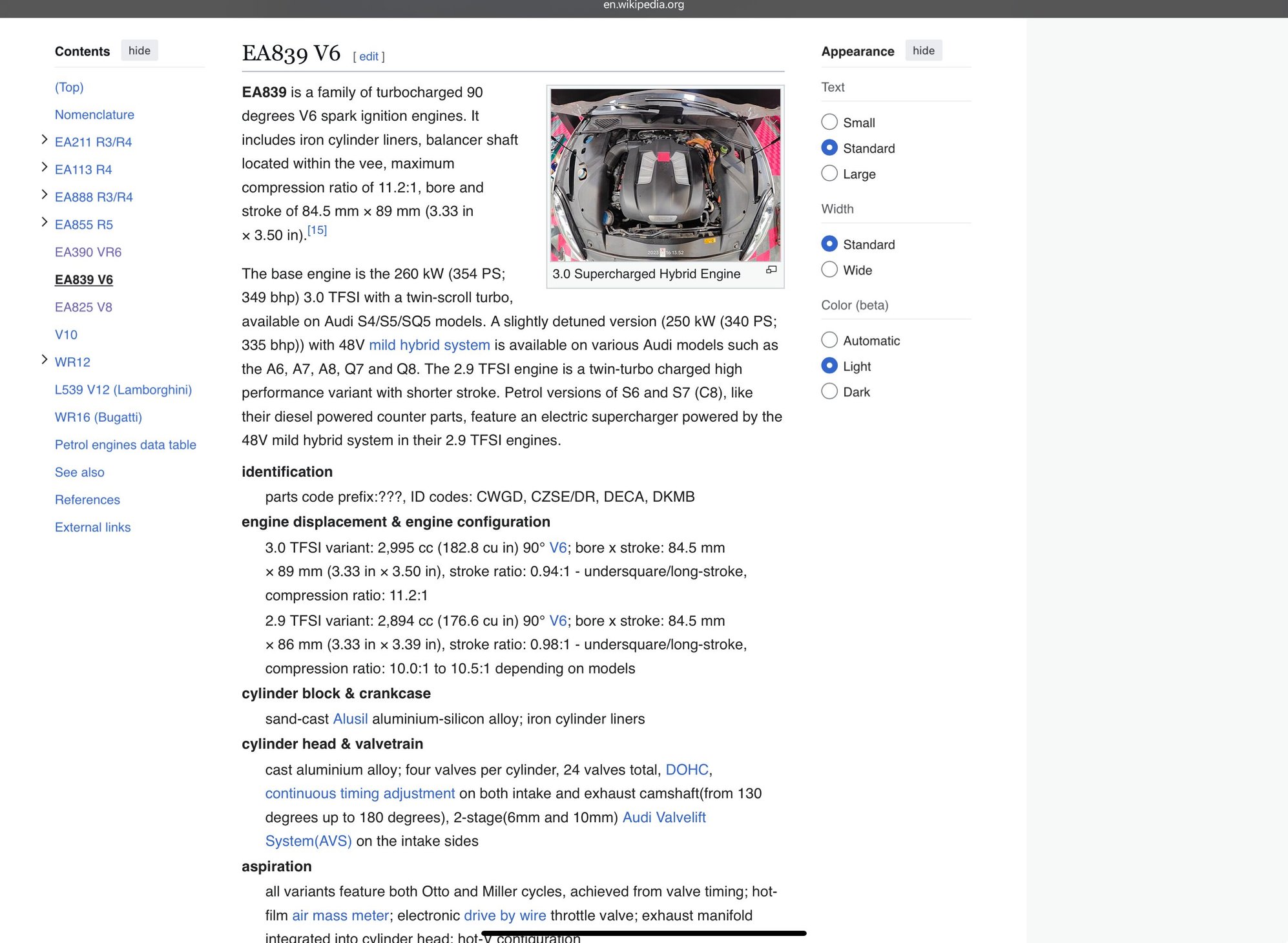
Task: Select Large text size
Action: [x=829, y=173]
